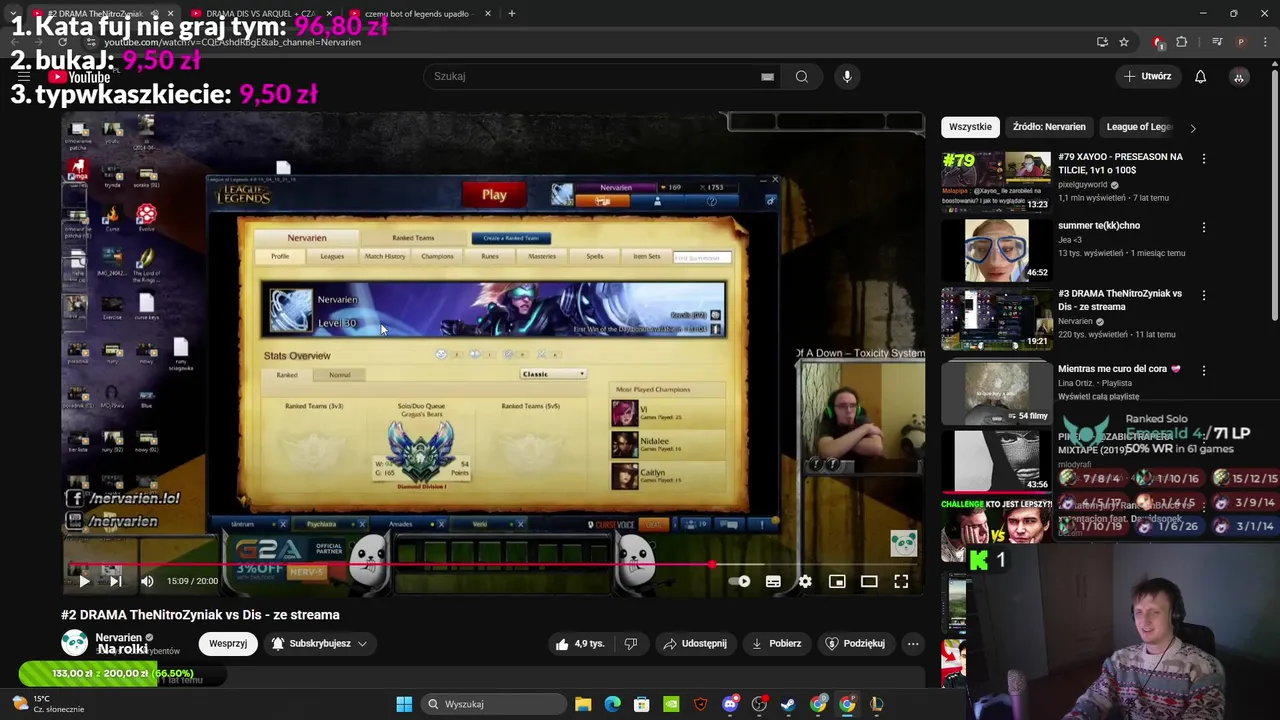Open Chrome three-dot menu
Image resolution: width=1280 pixels, height=720 pixels.
(x=1265, y=42)
